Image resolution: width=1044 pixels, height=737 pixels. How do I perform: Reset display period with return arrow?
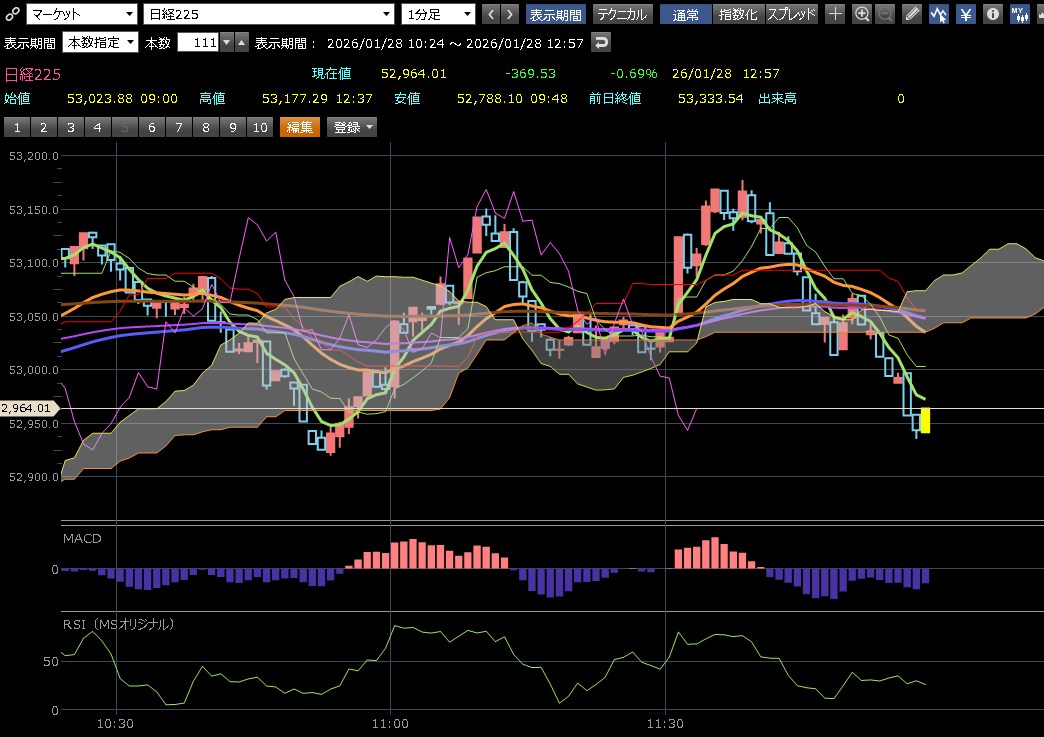point(600,43)
